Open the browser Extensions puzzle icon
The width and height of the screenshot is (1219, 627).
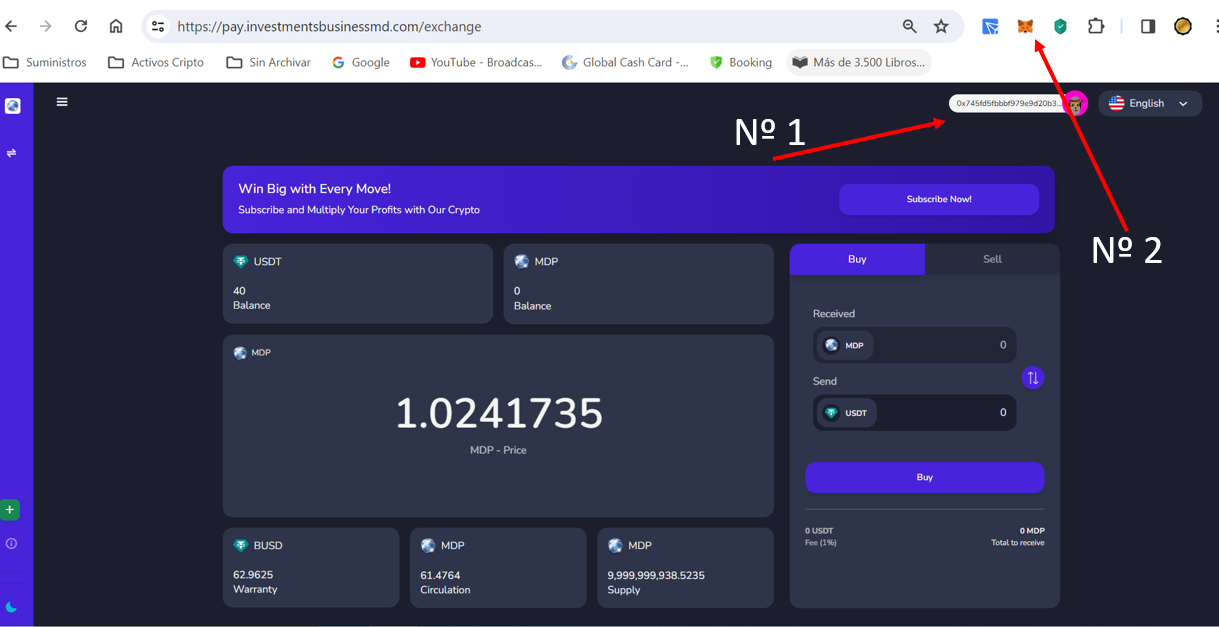pos(1096,27)
